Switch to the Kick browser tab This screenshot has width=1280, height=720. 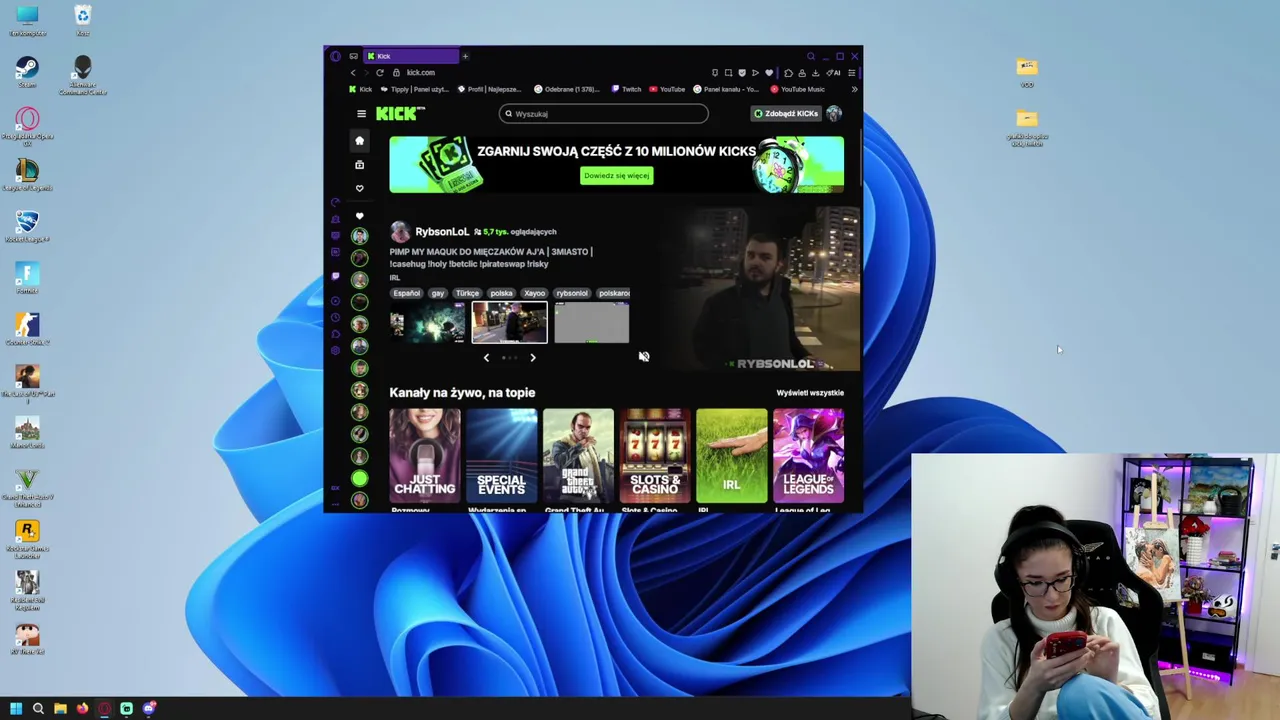pos(411,56)
